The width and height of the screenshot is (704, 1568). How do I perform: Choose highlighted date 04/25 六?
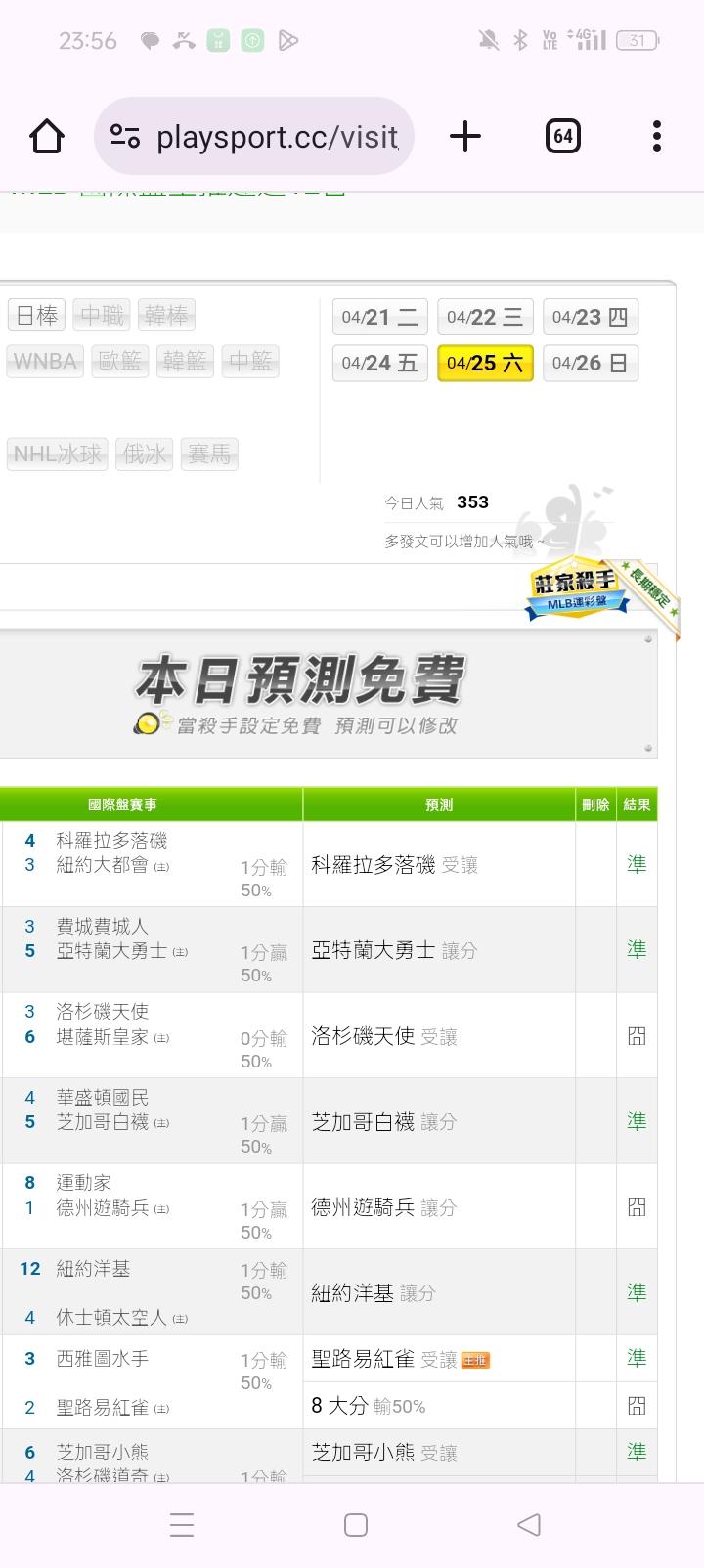pos(485,363)
